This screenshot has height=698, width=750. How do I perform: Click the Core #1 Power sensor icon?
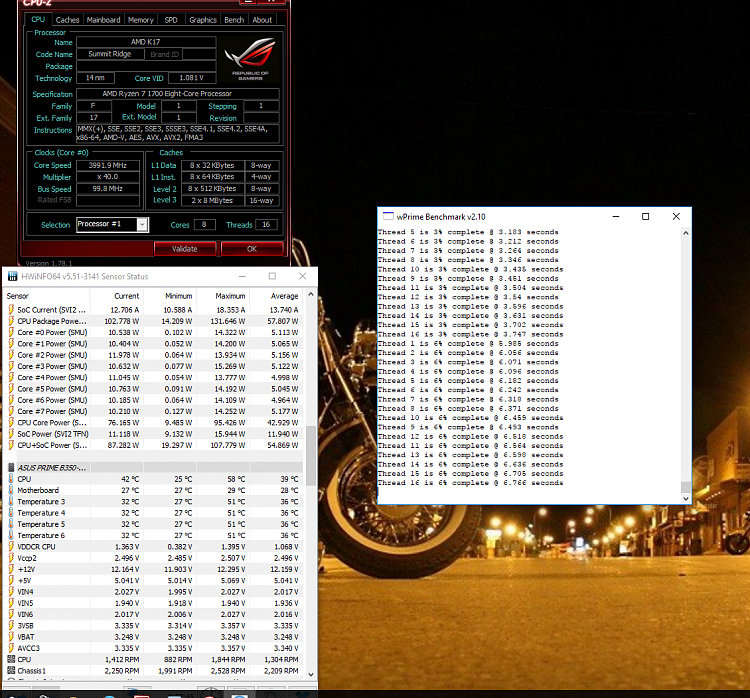pyautogui.click(x=11, y=343)
